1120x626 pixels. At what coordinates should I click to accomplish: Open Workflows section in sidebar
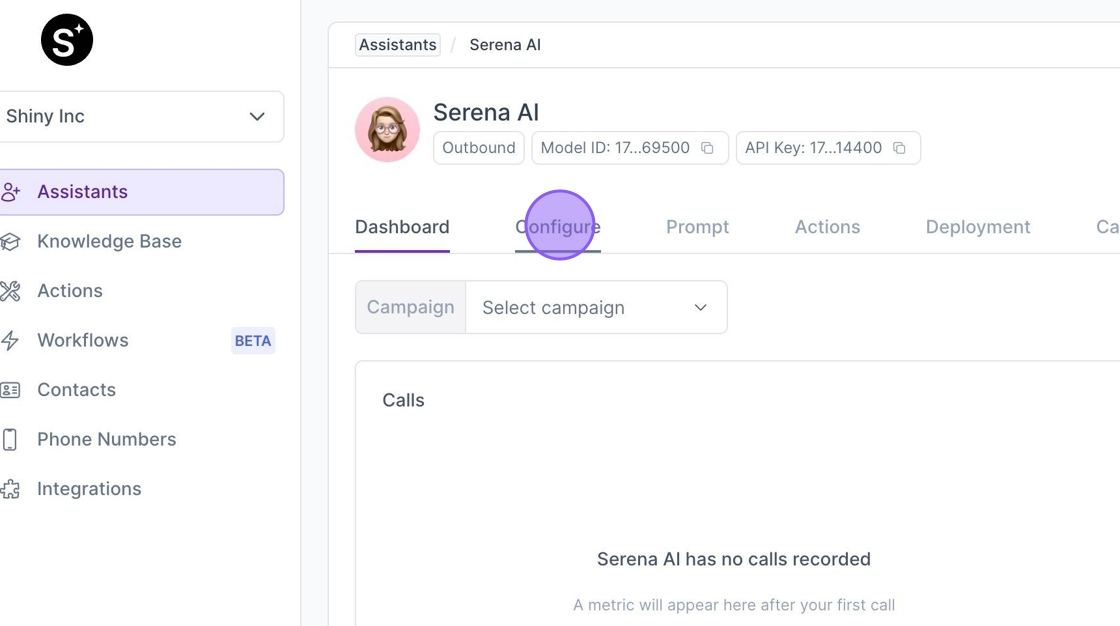click(83, 340)
